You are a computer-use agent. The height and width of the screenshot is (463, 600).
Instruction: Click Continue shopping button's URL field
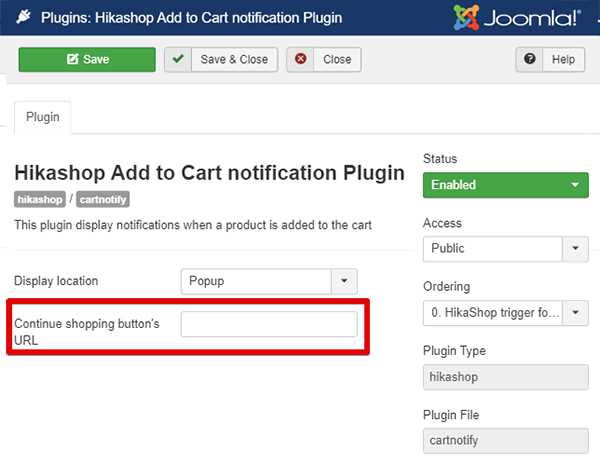(x=269, y=324)
